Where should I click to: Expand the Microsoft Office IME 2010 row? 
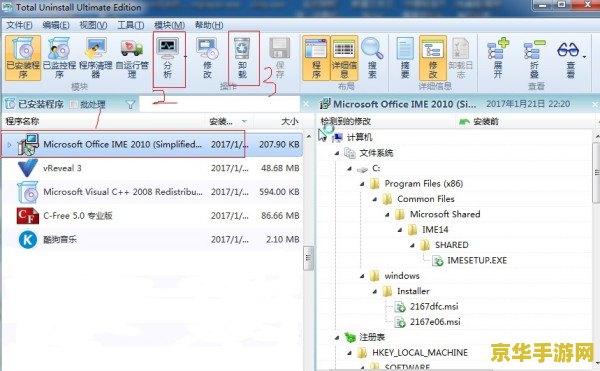(x=10, y=145)
